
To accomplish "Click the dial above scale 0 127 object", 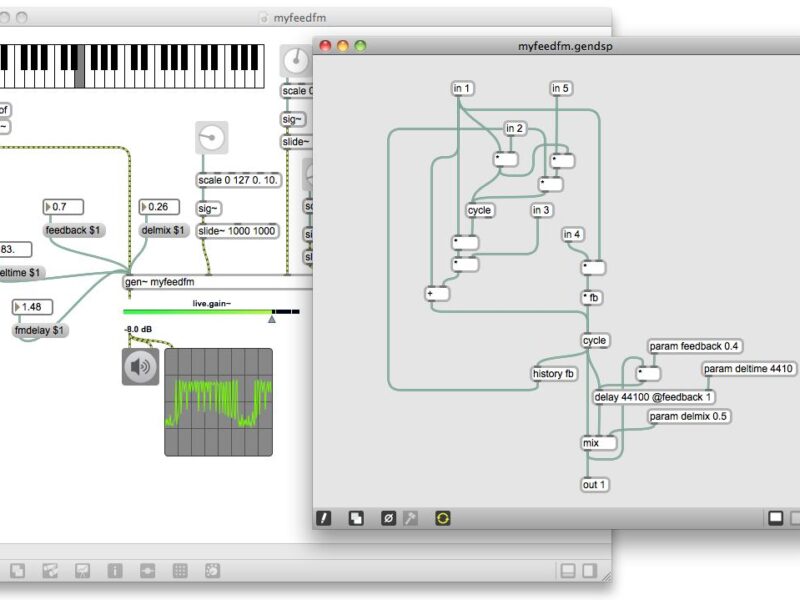I will (212, 137).
